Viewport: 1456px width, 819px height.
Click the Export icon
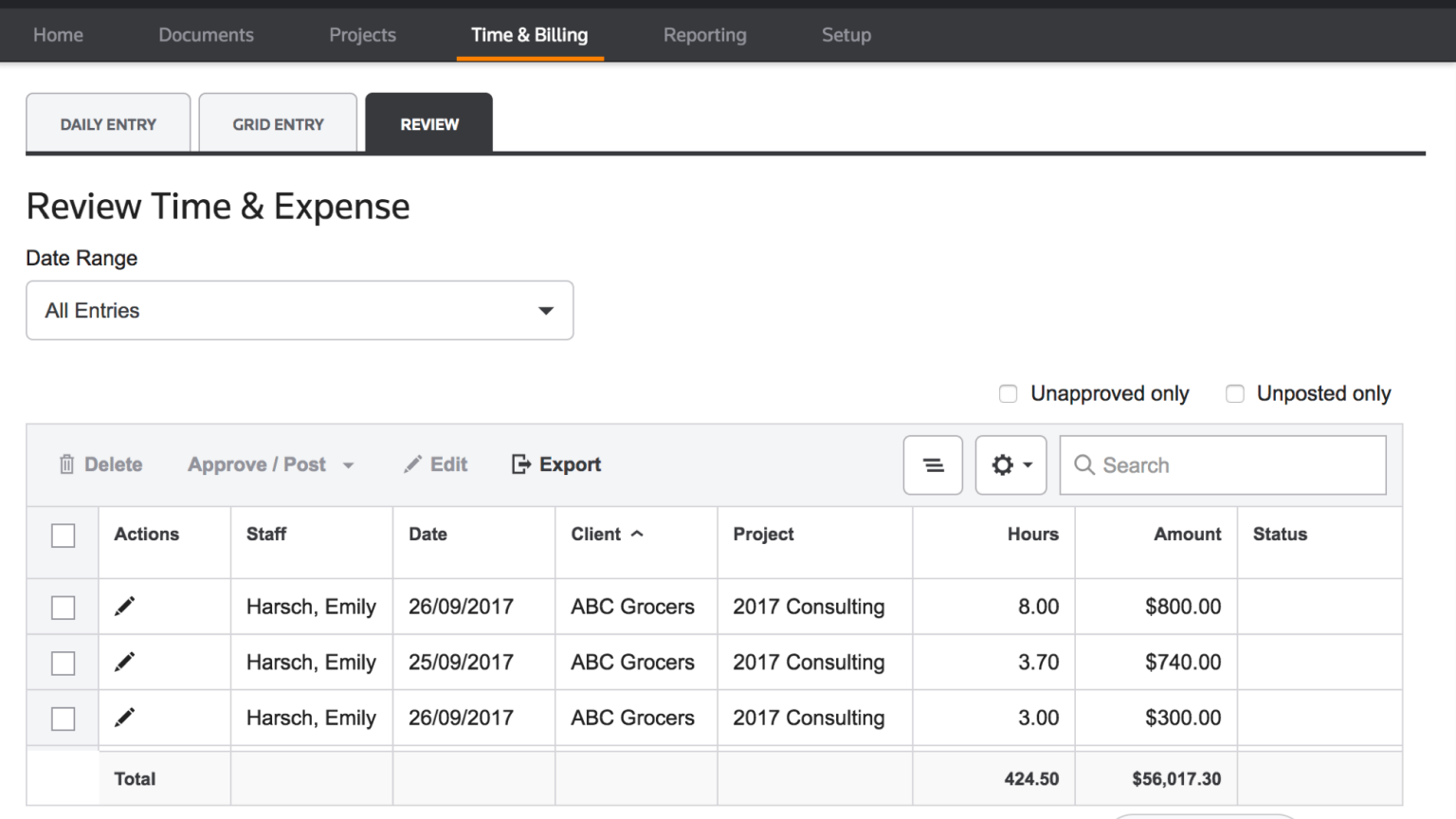pyautogui.click(x=520, y=464)
